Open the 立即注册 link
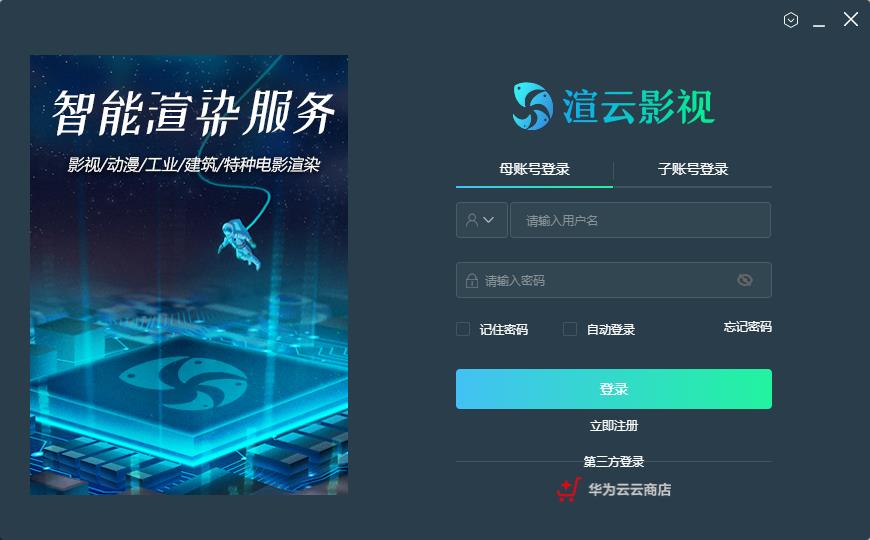The height and width of the screenshot is (540, 870). [614, 426]
